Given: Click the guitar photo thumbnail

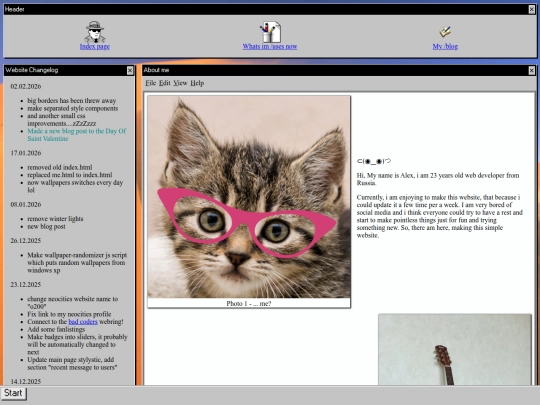Looking at the screenshot, I should click(x=455, y=349).
